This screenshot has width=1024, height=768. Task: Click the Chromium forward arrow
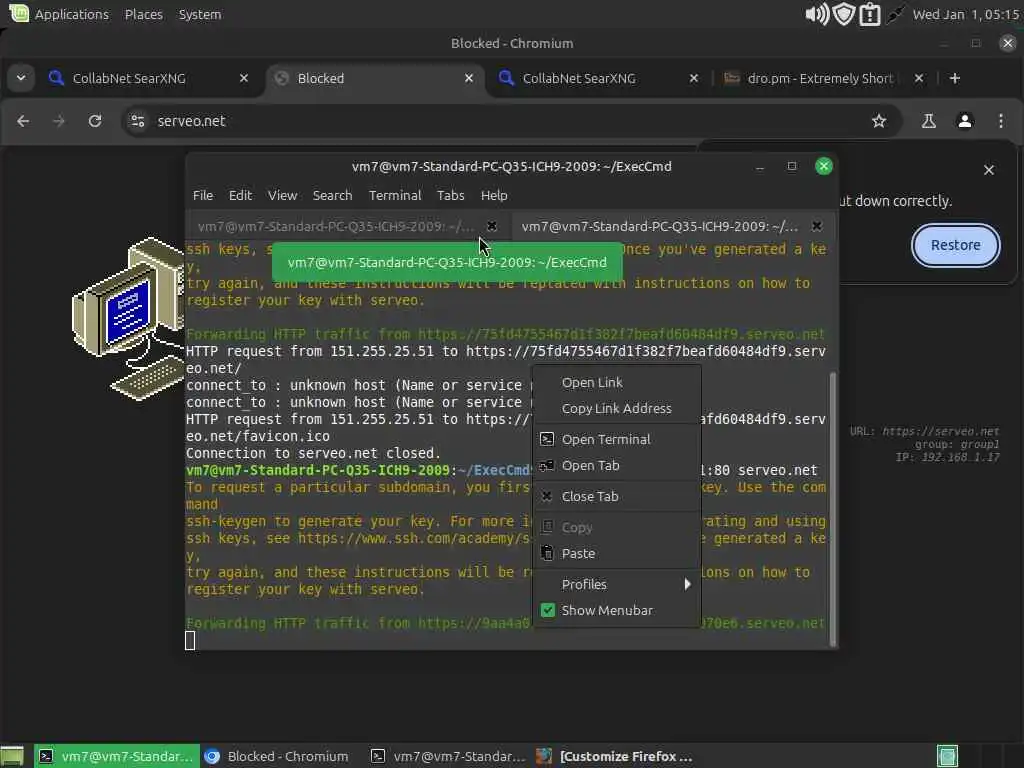click(59, 121)
